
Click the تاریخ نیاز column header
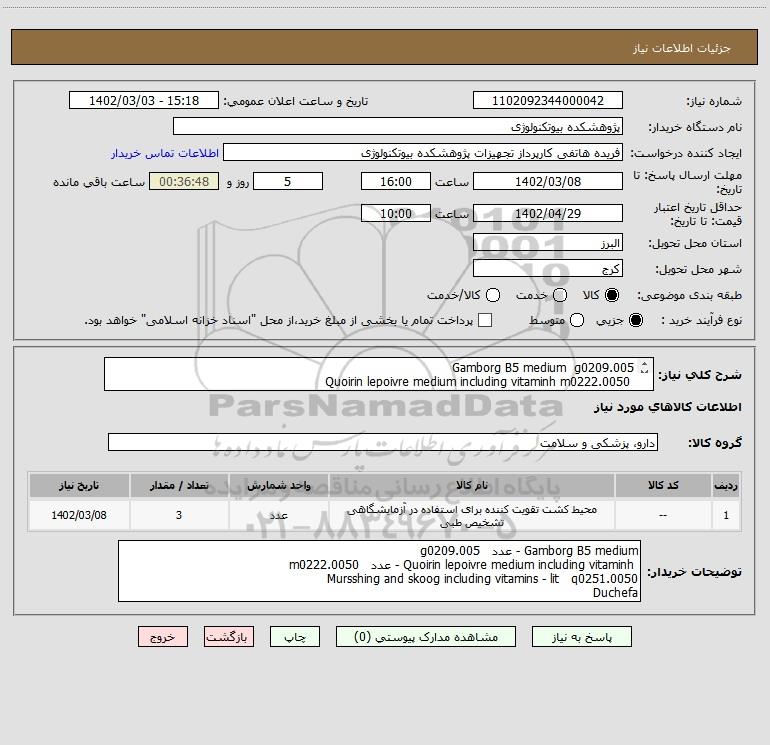pos(79,485)
